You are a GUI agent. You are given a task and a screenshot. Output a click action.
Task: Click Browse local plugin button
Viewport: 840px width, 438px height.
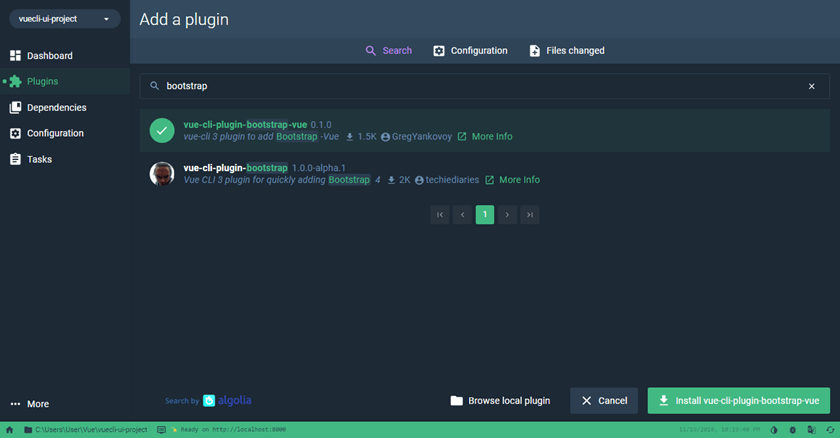point(500,401)
